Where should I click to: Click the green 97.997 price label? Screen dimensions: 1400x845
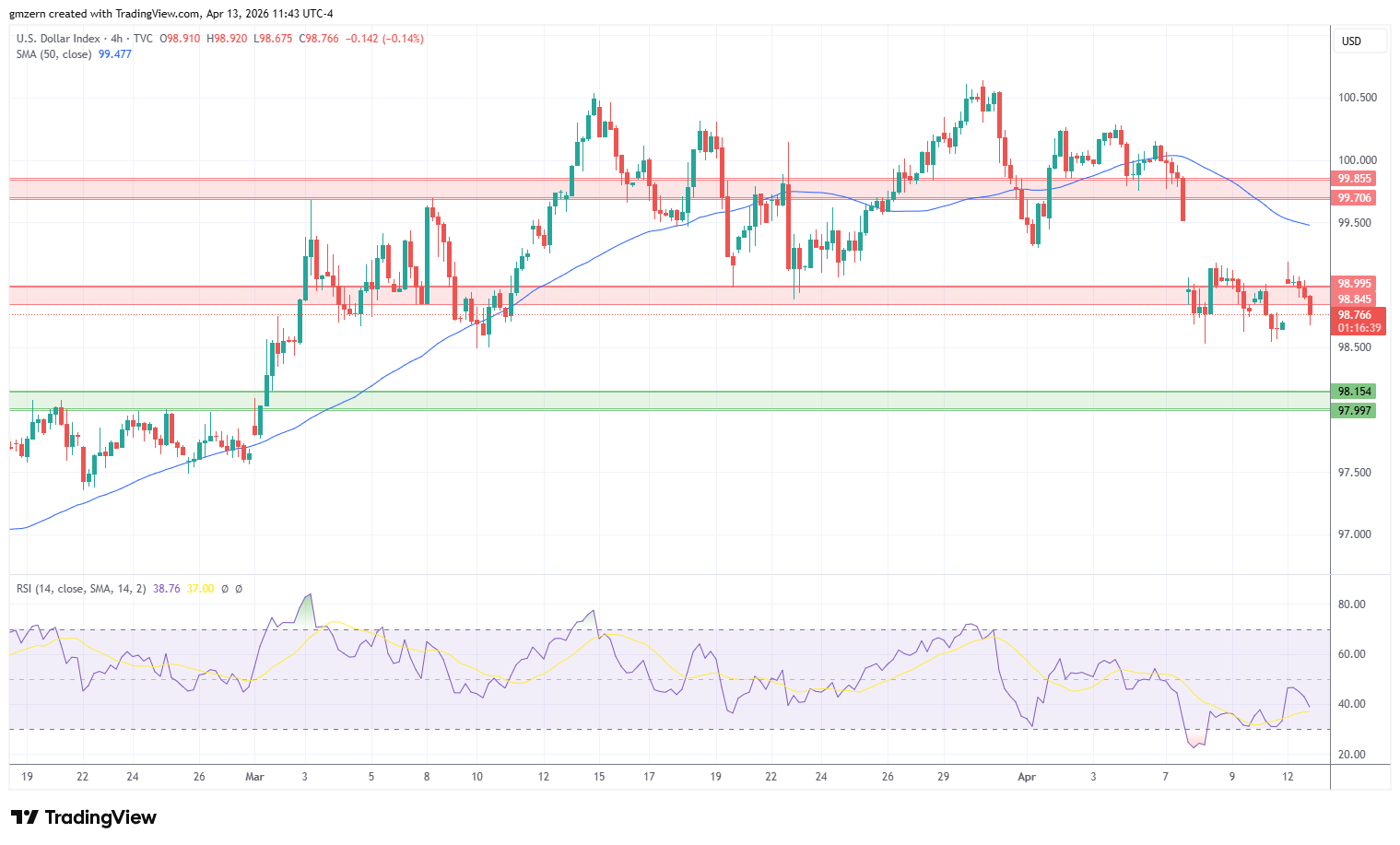(x=1354, y=411)
